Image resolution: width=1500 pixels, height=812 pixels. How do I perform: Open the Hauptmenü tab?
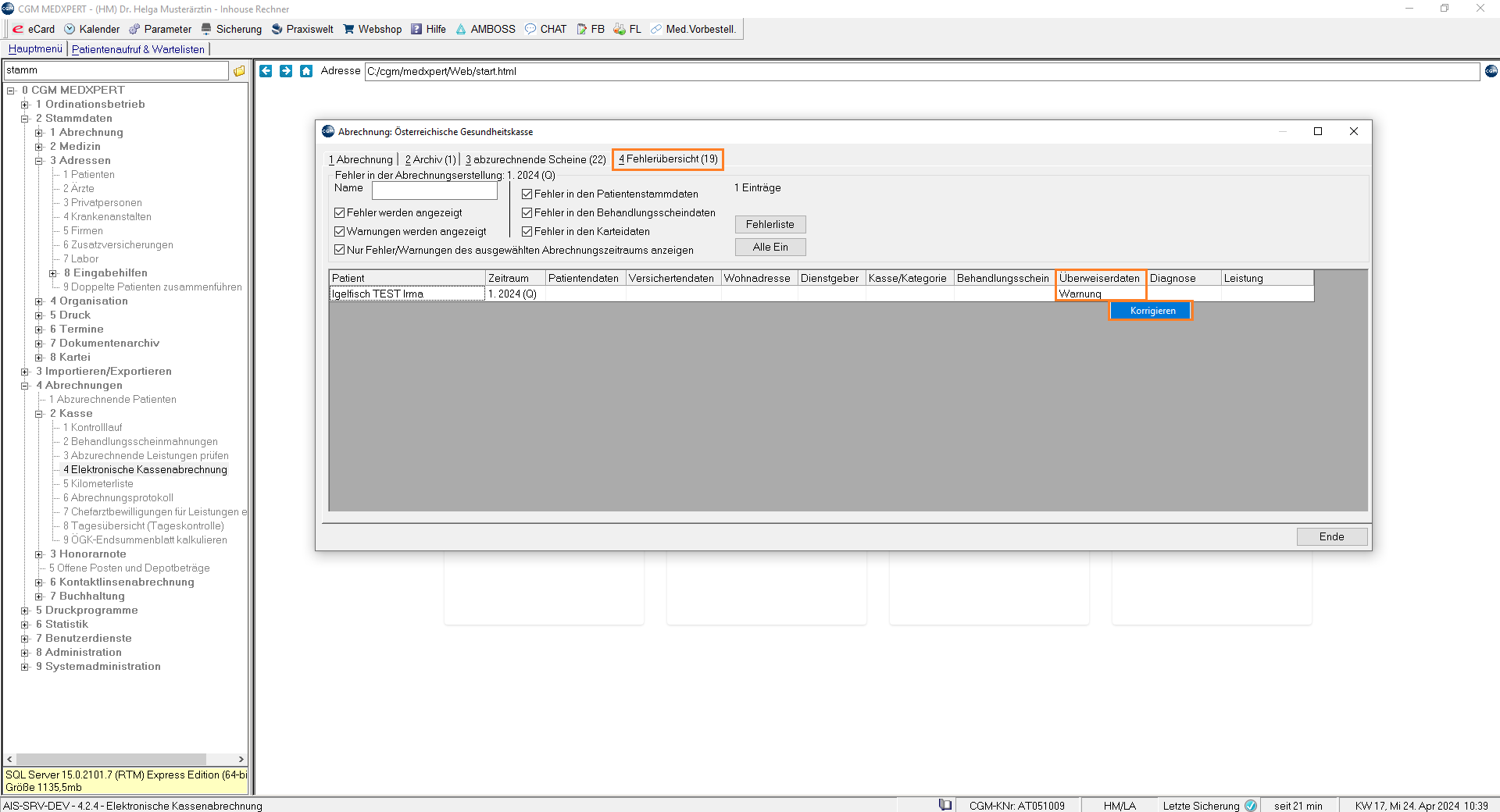point(35,49)
